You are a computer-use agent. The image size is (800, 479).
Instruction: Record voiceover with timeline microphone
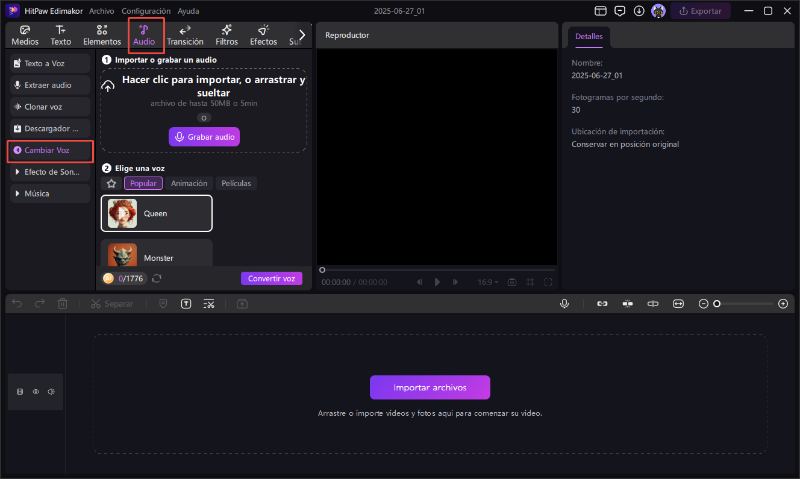click(564, 304)
